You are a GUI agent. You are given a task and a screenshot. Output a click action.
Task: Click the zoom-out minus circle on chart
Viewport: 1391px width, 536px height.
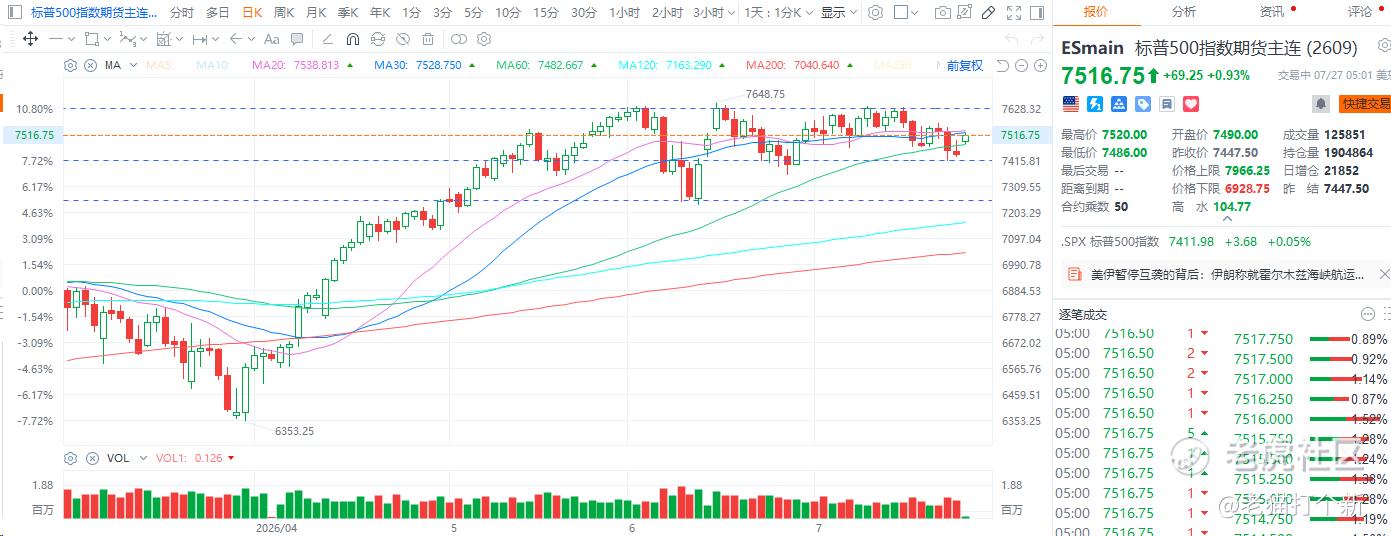(x=1021, y=65)
